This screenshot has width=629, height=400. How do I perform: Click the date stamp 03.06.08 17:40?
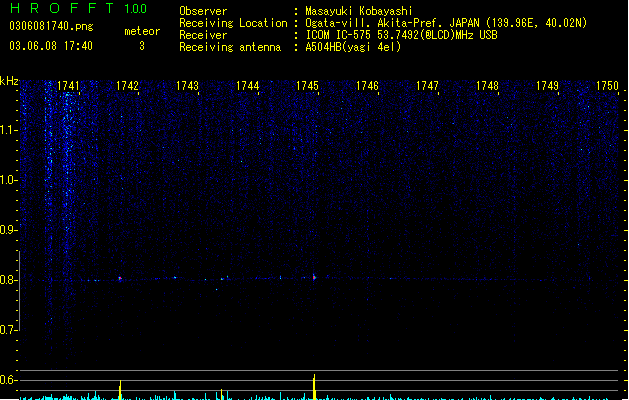[51, 46]
